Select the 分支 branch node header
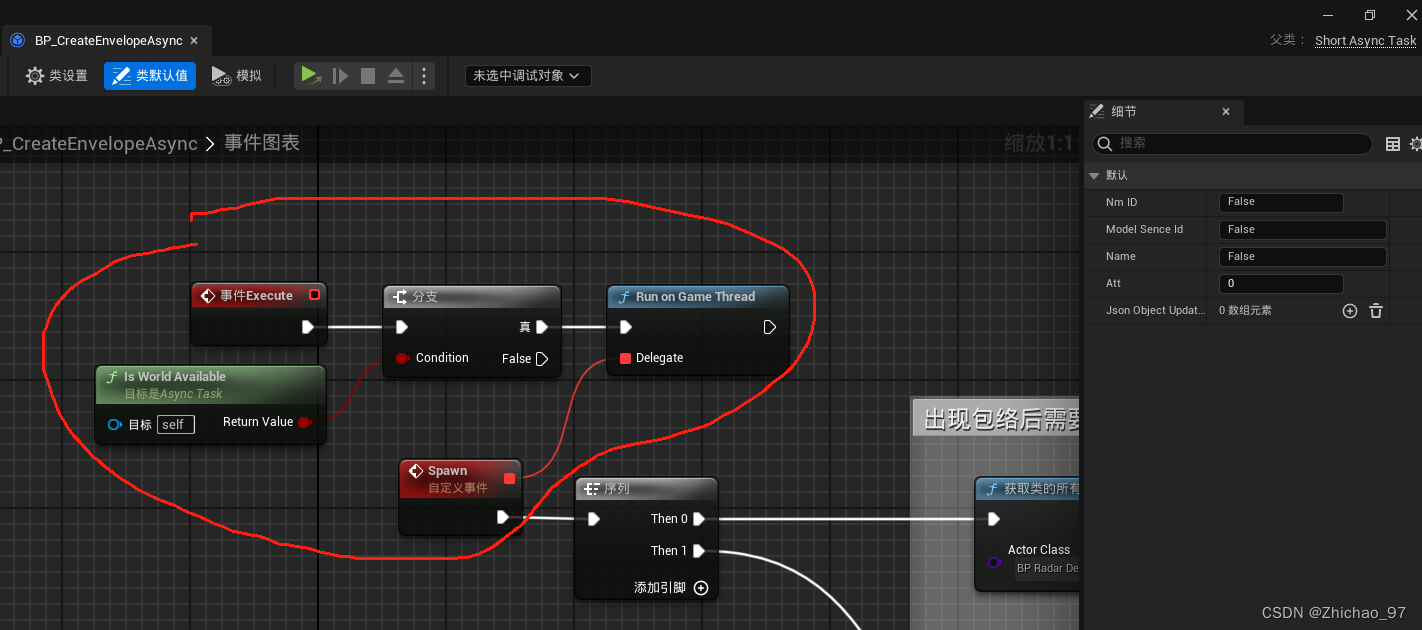 pos(472,297)
